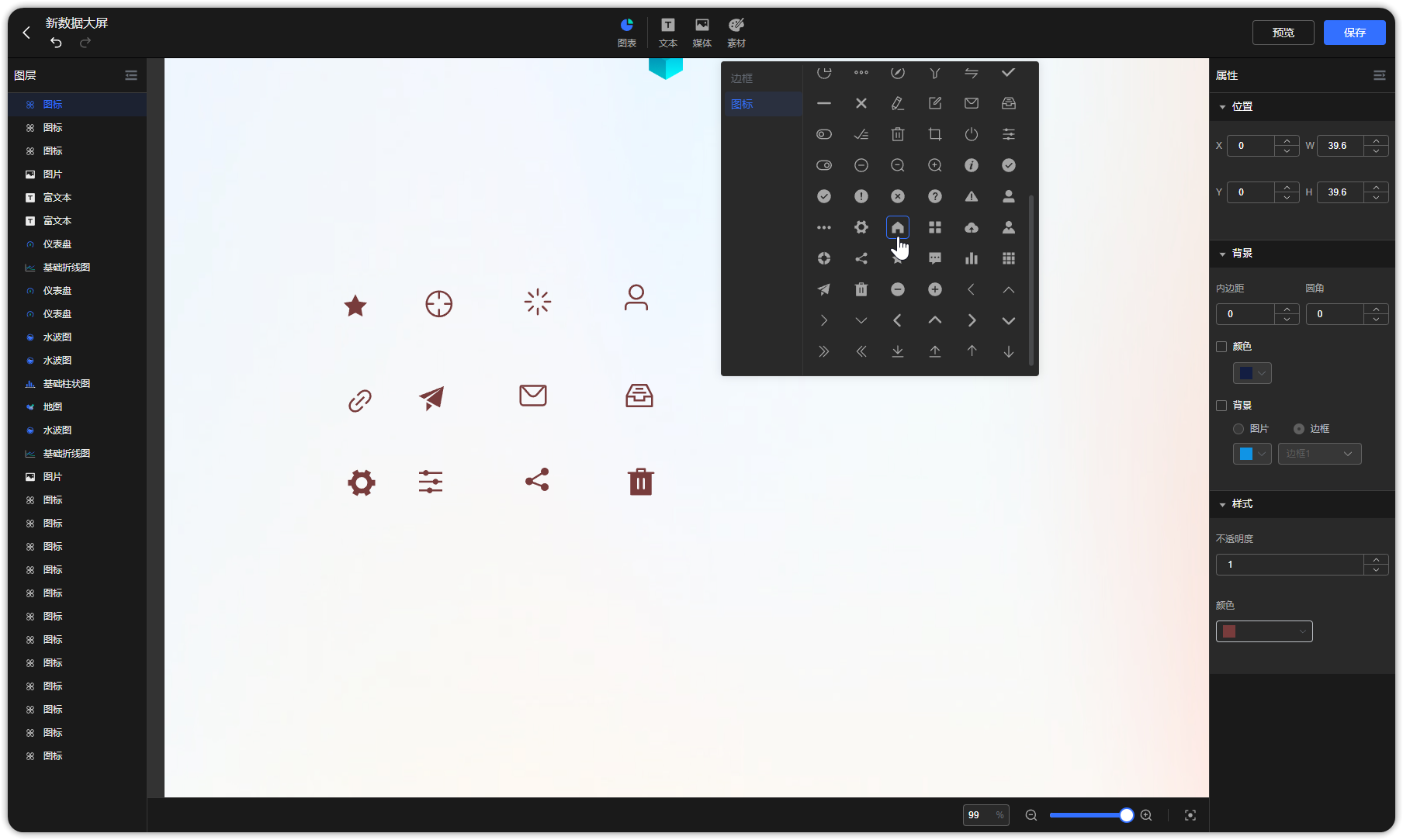Click the light blue background swatch
Screen dimensions: 1403x840
(x=1245, y=454)
